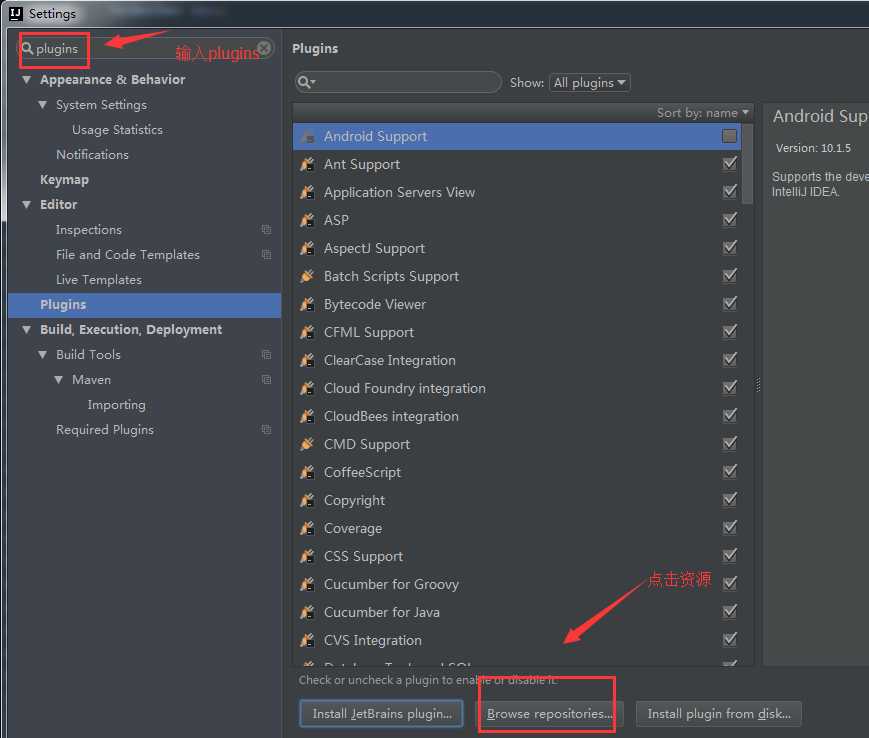Click the Android Support plugin icon
Image resolution: width=869 pixels, height=738 pixels.
click(x=307, y=136)
